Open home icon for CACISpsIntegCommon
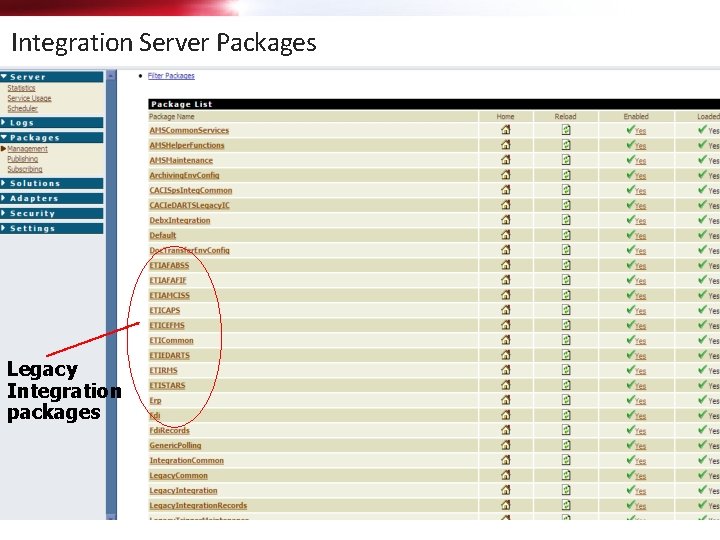The image size is (720, 540). point(506,190)
